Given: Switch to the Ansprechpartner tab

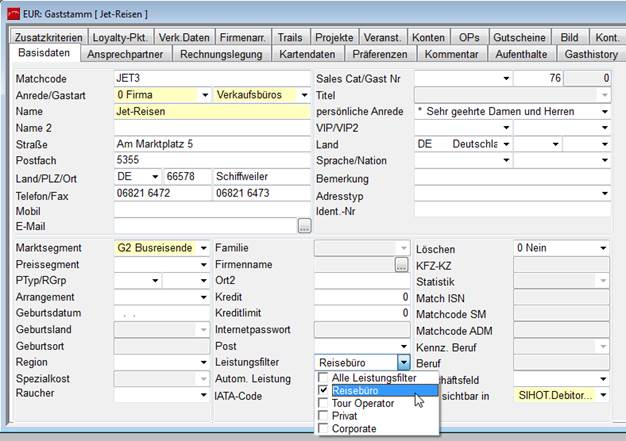Looking at the screenshot, I should (125, 54).
